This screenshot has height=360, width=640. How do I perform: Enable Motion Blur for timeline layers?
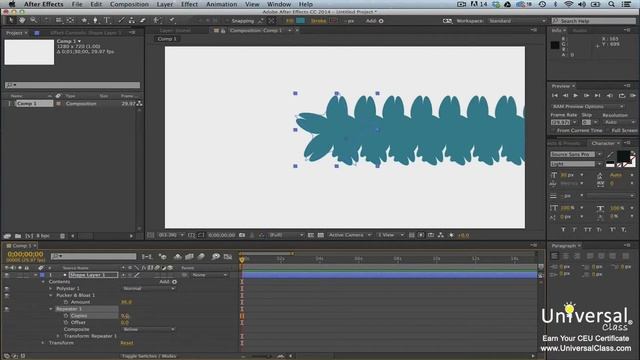click(x=201, y=256)
